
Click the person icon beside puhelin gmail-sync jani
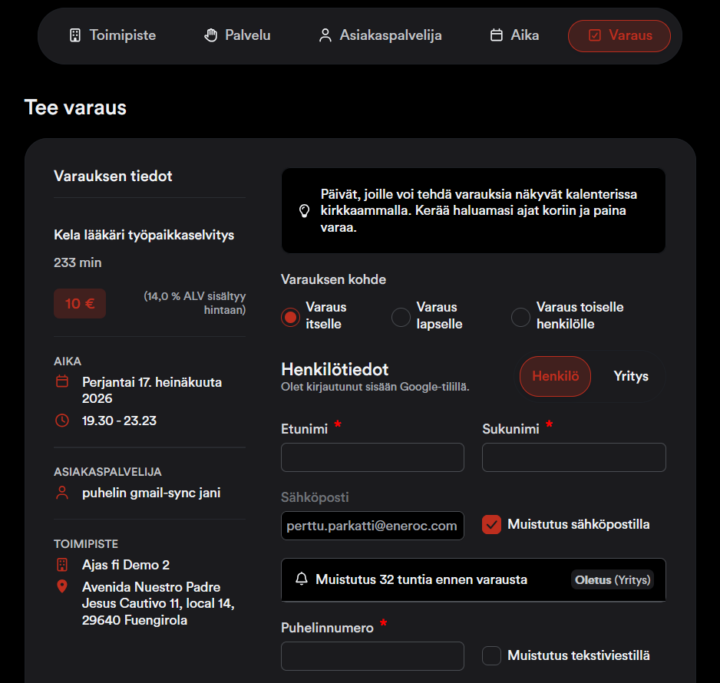[x=62, y=492]
